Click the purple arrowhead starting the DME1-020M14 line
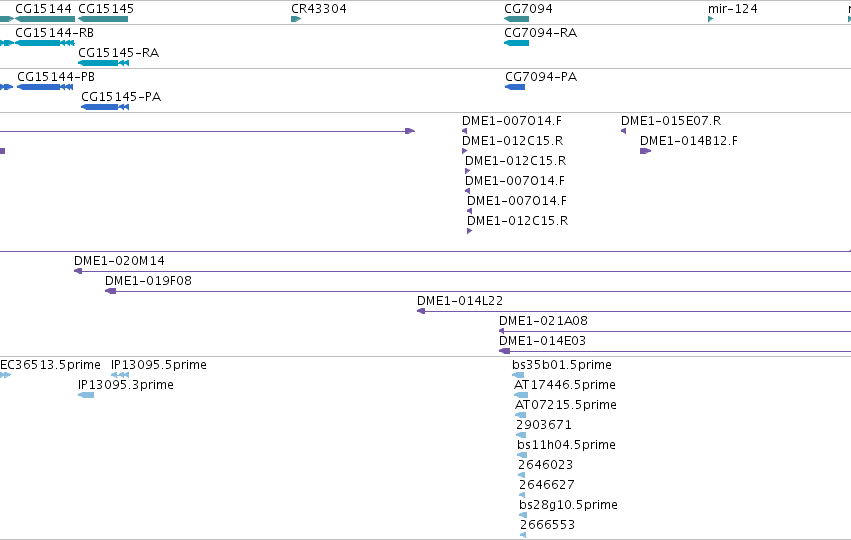This screenshot has height=540, width=851. point(78,271)
